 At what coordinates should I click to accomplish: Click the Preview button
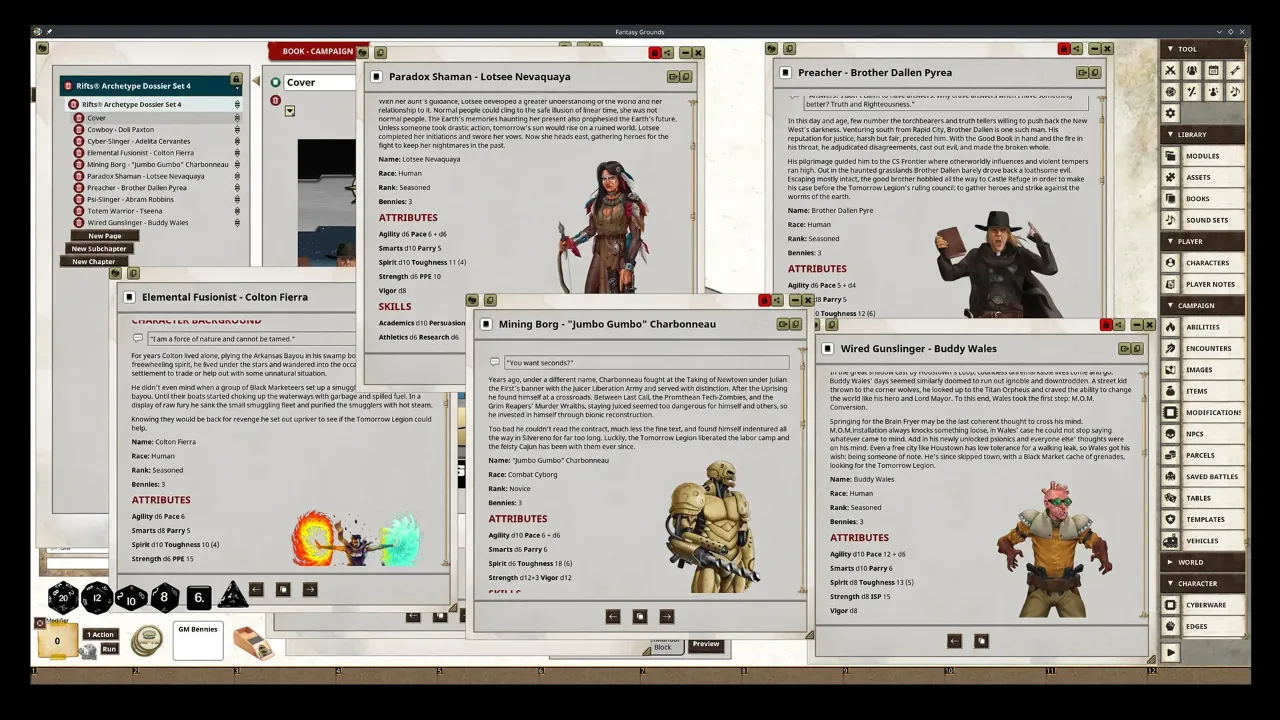[x=706, y=644]
